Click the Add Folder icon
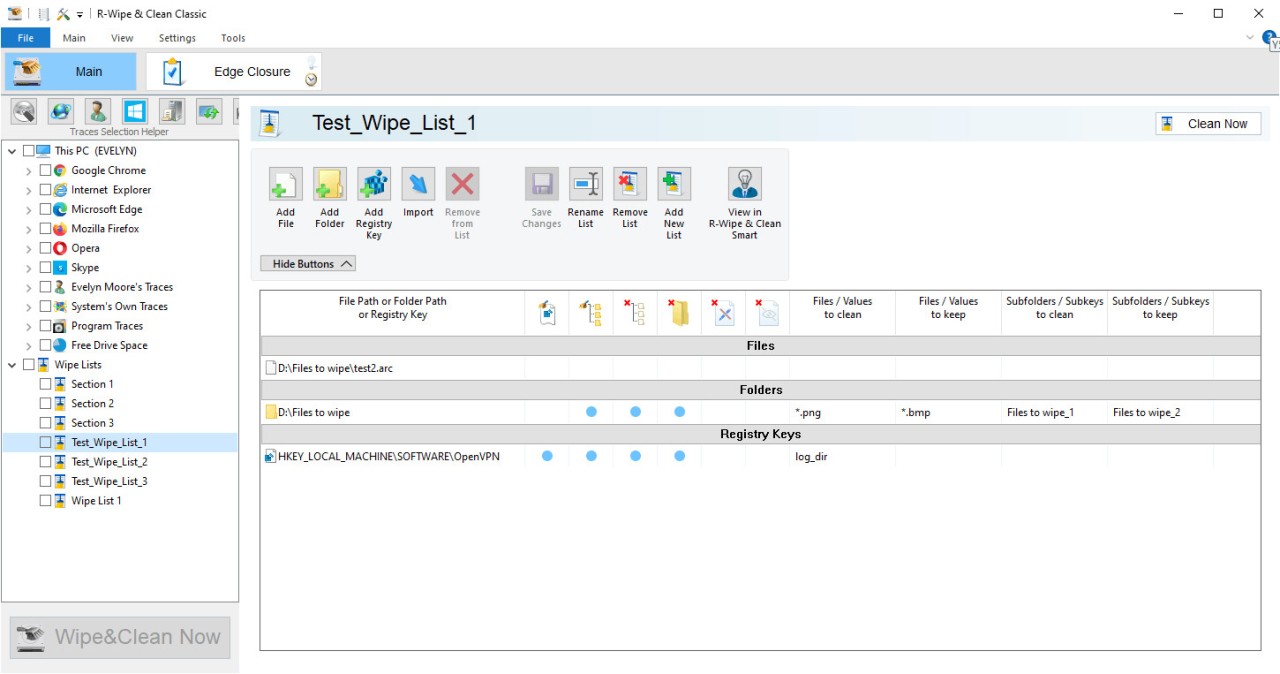1280x674 pixels. (x=330, y=186)
